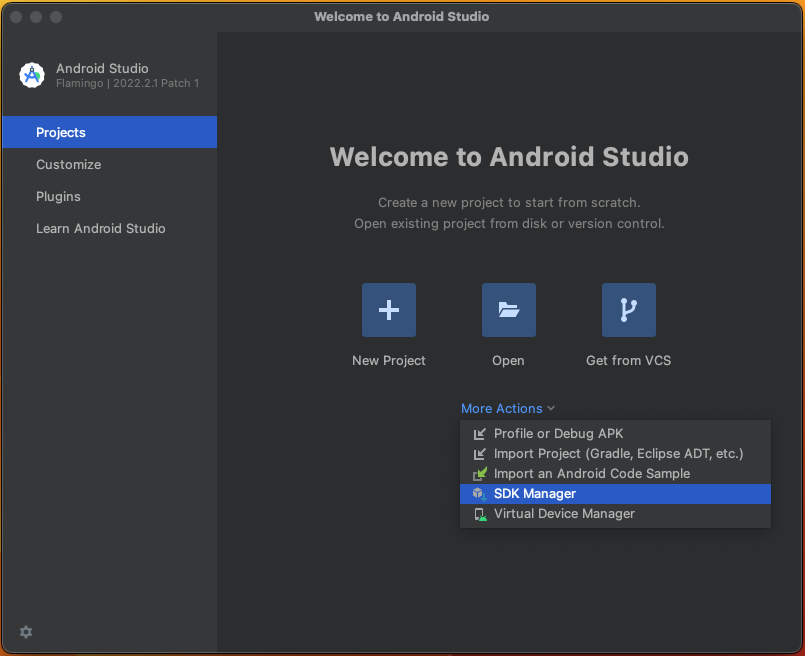Collapse the More Actions dropdown
805x656 pixels.
pos(508,409)
